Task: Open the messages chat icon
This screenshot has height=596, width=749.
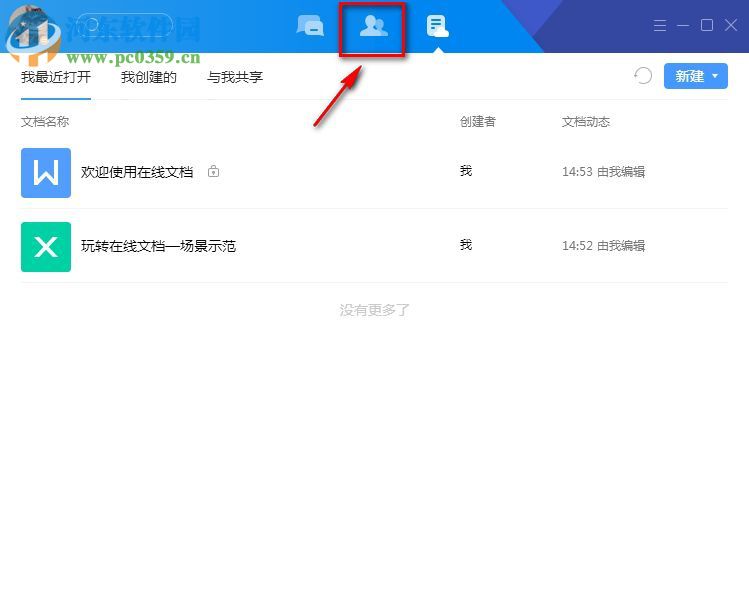Action: 310,26
